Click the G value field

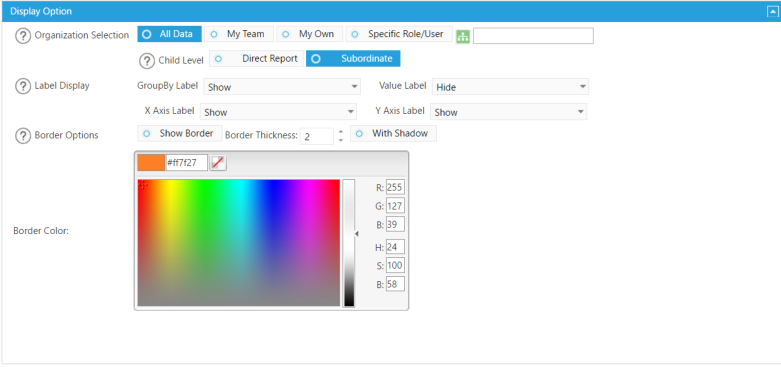tap(395, 206)
